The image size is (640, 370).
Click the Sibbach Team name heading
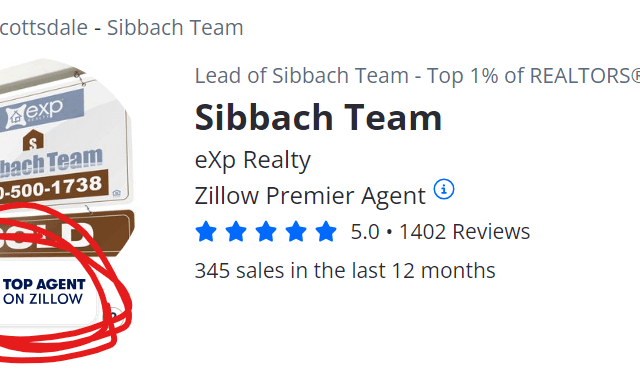pos(318,118)
